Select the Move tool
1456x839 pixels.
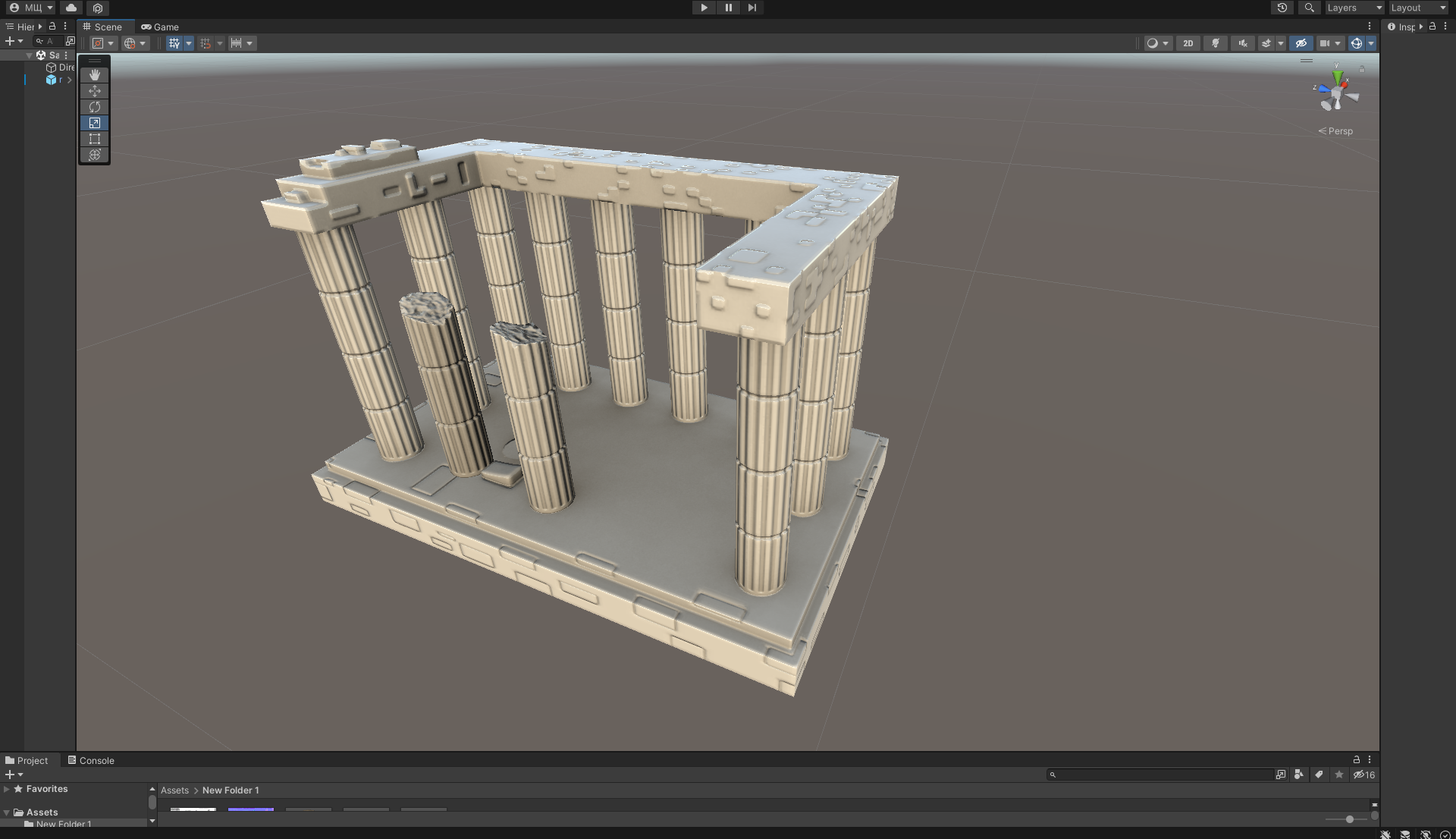coord(95,91)
